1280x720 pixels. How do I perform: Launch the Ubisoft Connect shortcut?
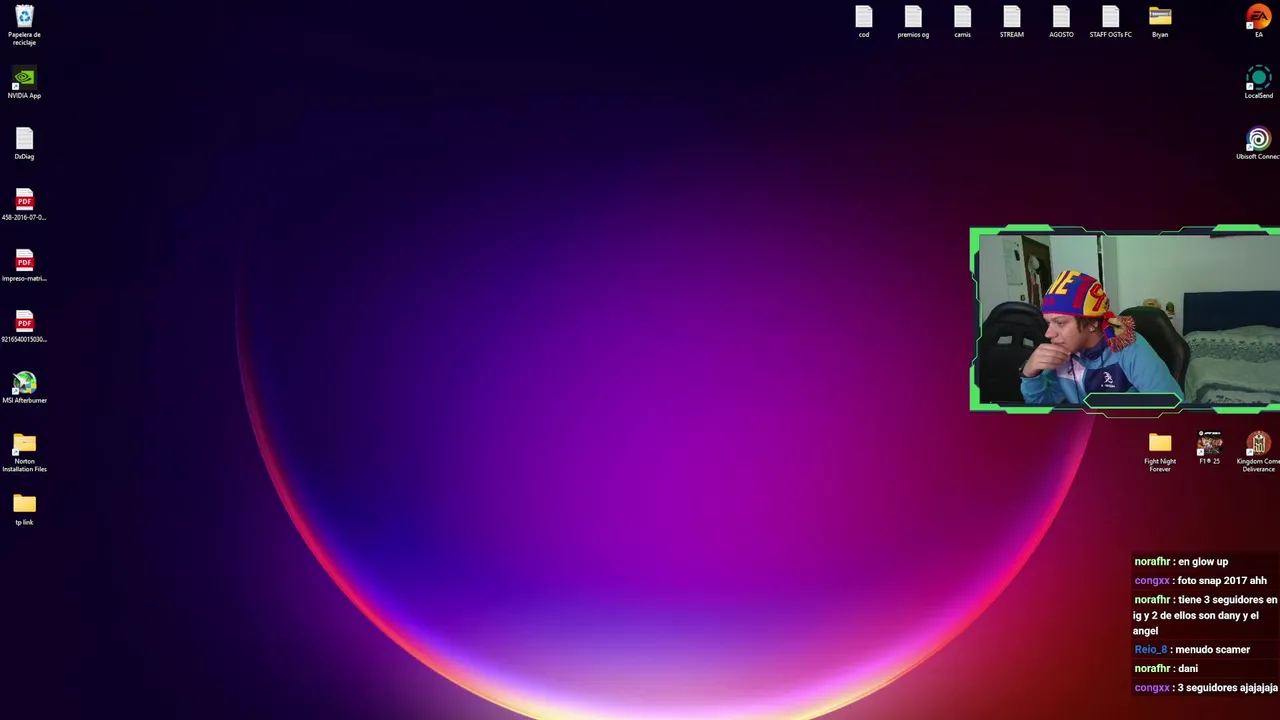pos(1258,144)
